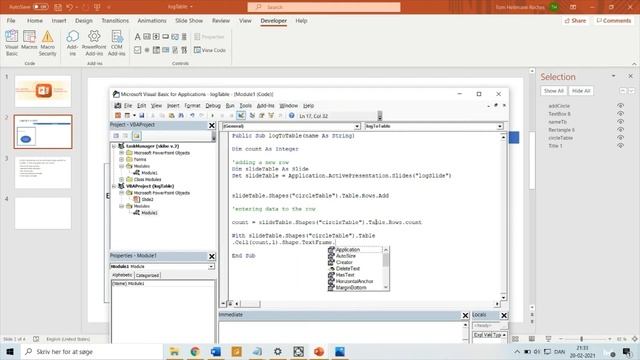Open the Tools menu in VBA editor

[245, 106]
